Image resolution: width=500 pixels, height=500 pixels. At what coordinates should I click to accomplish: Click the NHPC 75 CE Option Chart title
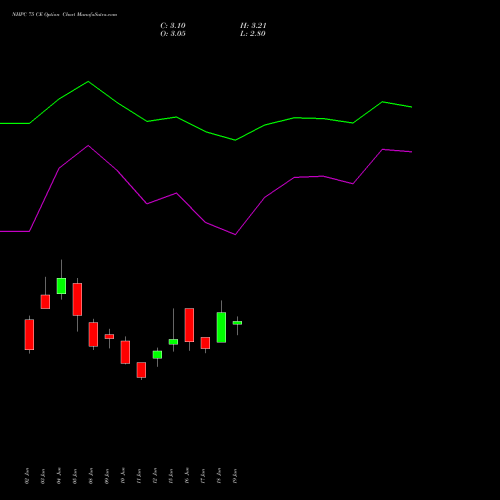click(x=64, y=15)
